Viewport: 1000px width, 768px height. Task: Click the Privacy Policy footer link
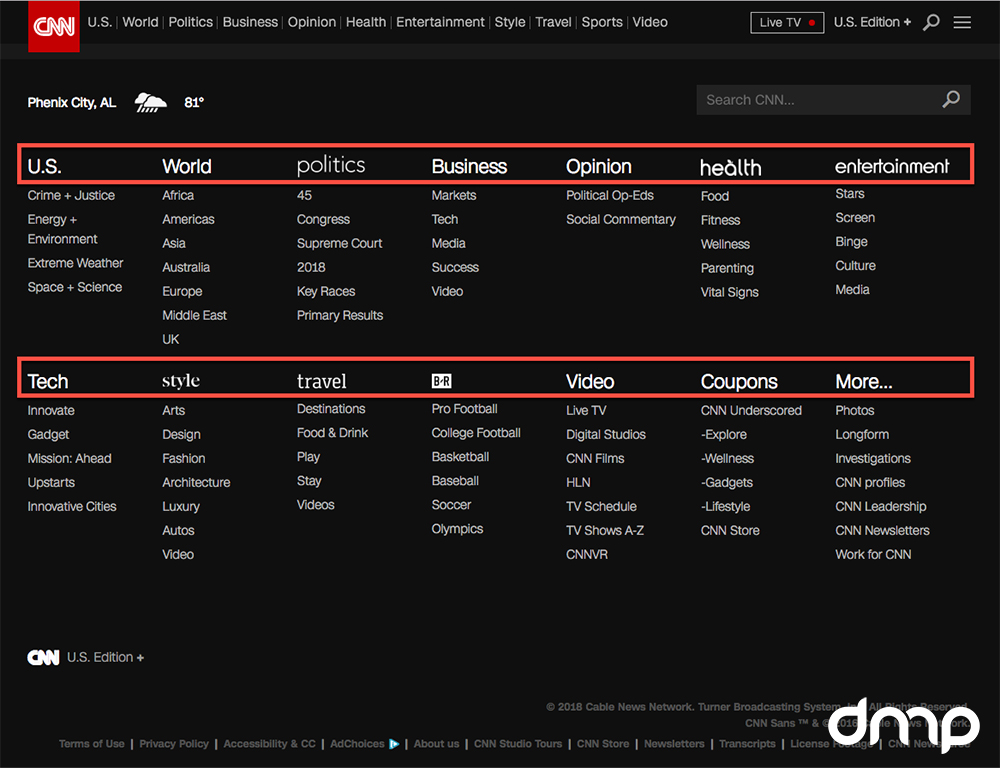tap(174, 744)
